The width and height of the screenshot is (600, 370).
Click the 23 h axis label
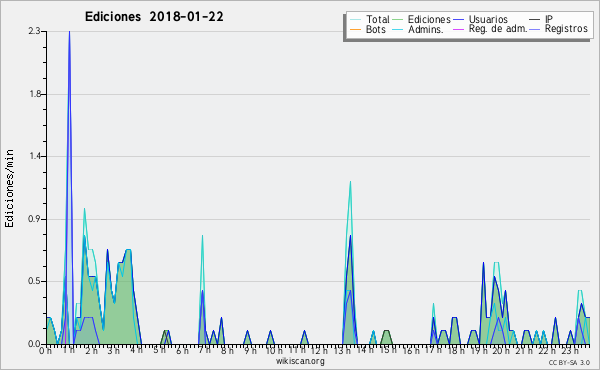coord(570,350)
